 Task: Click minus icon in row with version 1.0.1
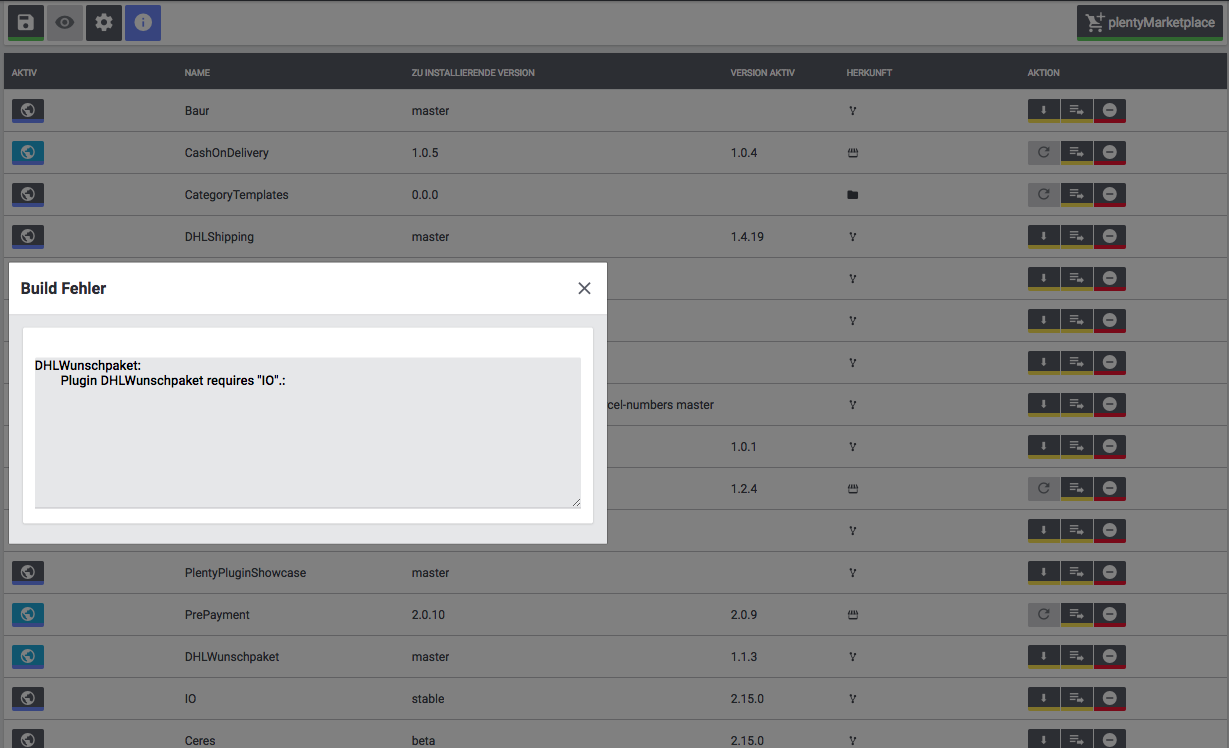point(1110,447)
